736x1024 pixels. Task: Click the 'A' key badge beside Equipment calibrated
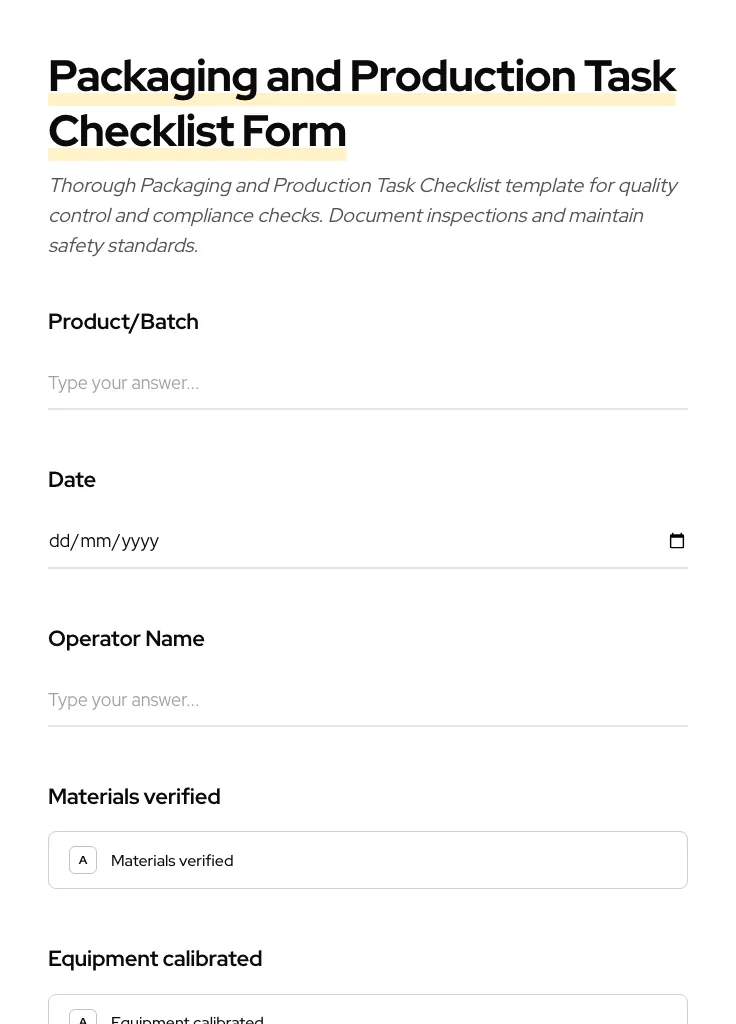pos(83,1018)
